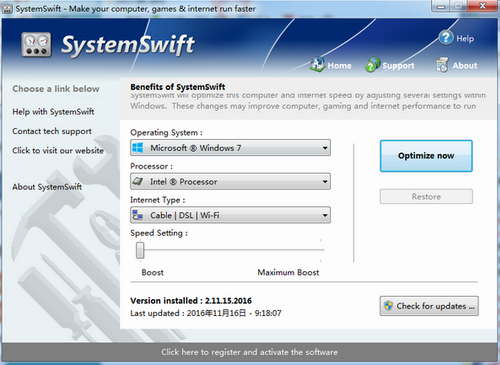This screenshot has height=365, width=500.
Task: Open the About SystemSwift sidebar link
Action: click(x=47, y=187)
